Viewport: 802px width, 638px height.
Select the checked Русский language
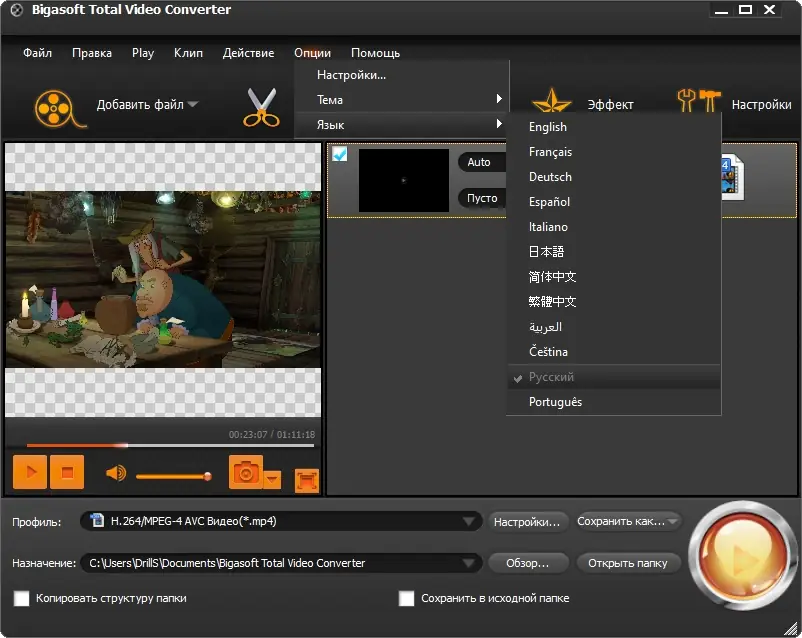(x=614, y=377)
